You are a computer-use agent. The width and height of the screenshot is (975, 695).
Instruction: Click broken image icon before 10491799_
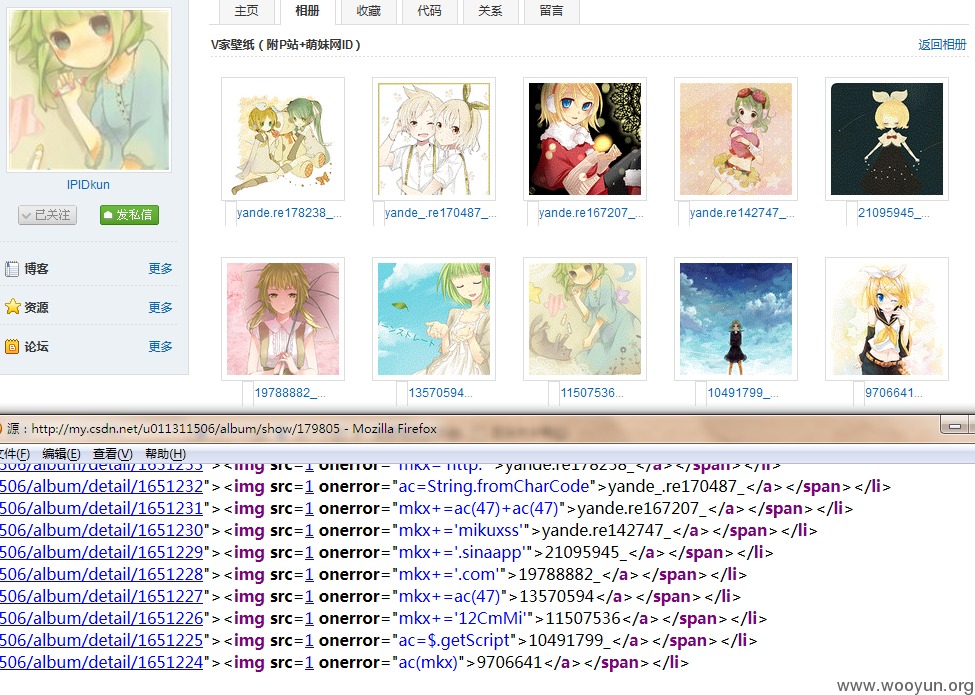pyautogui.click(x=701, y=393)
